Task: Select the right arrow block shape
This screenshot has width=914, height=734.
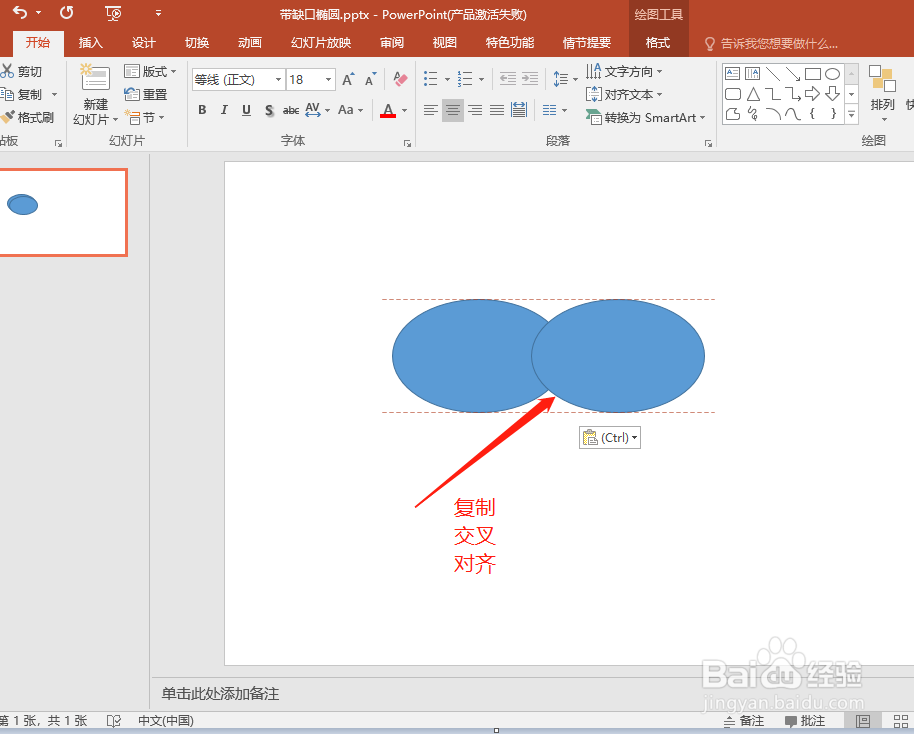Action: [x=812, y=94]
